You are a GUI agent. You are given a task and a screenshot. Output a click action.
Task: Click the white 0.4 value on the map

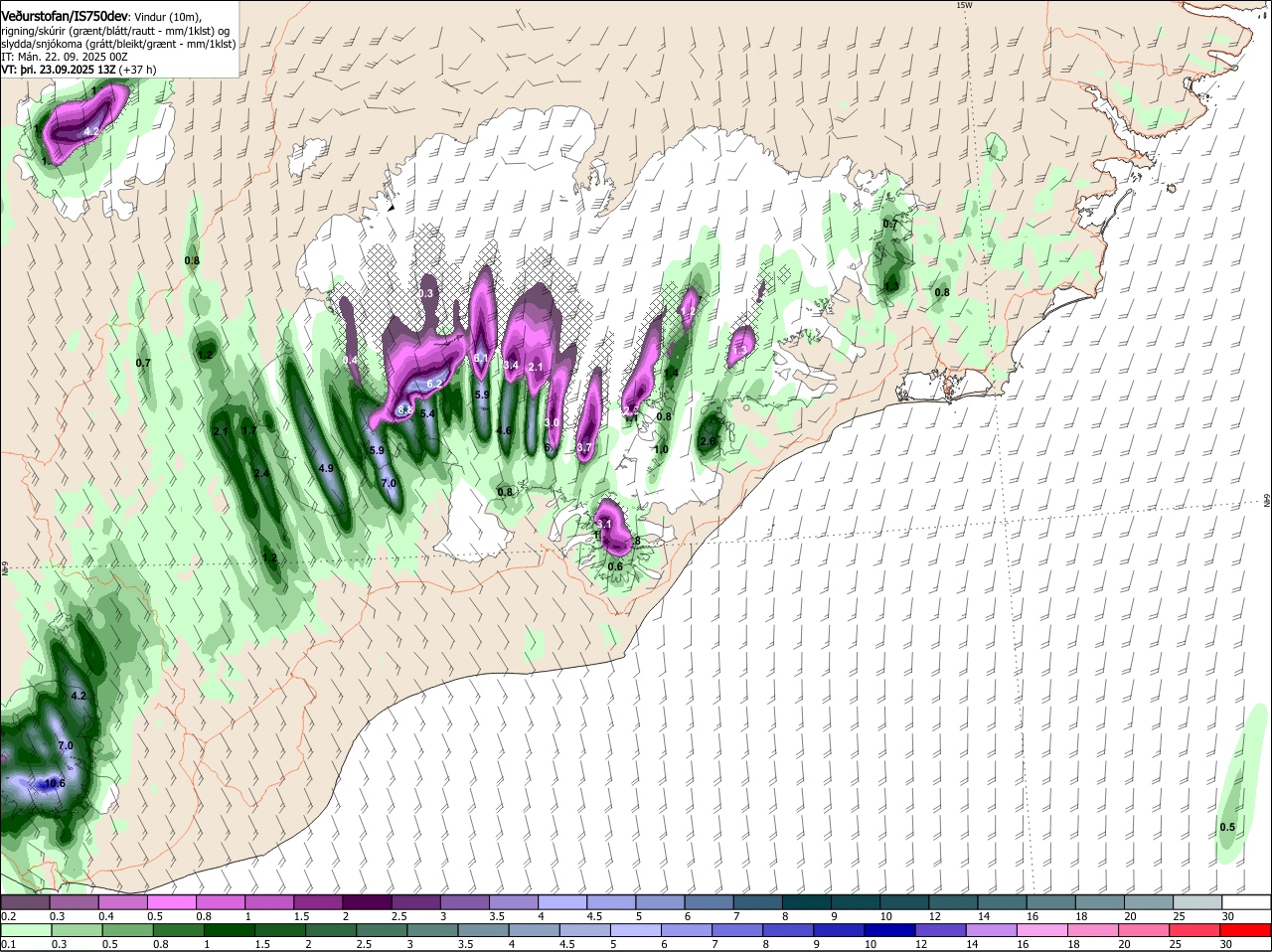[x=351, y=361]
